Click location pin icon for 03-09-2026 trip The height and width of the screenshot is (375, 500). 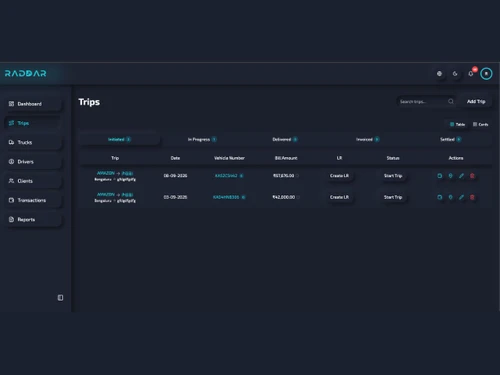(x=450, y=197)
